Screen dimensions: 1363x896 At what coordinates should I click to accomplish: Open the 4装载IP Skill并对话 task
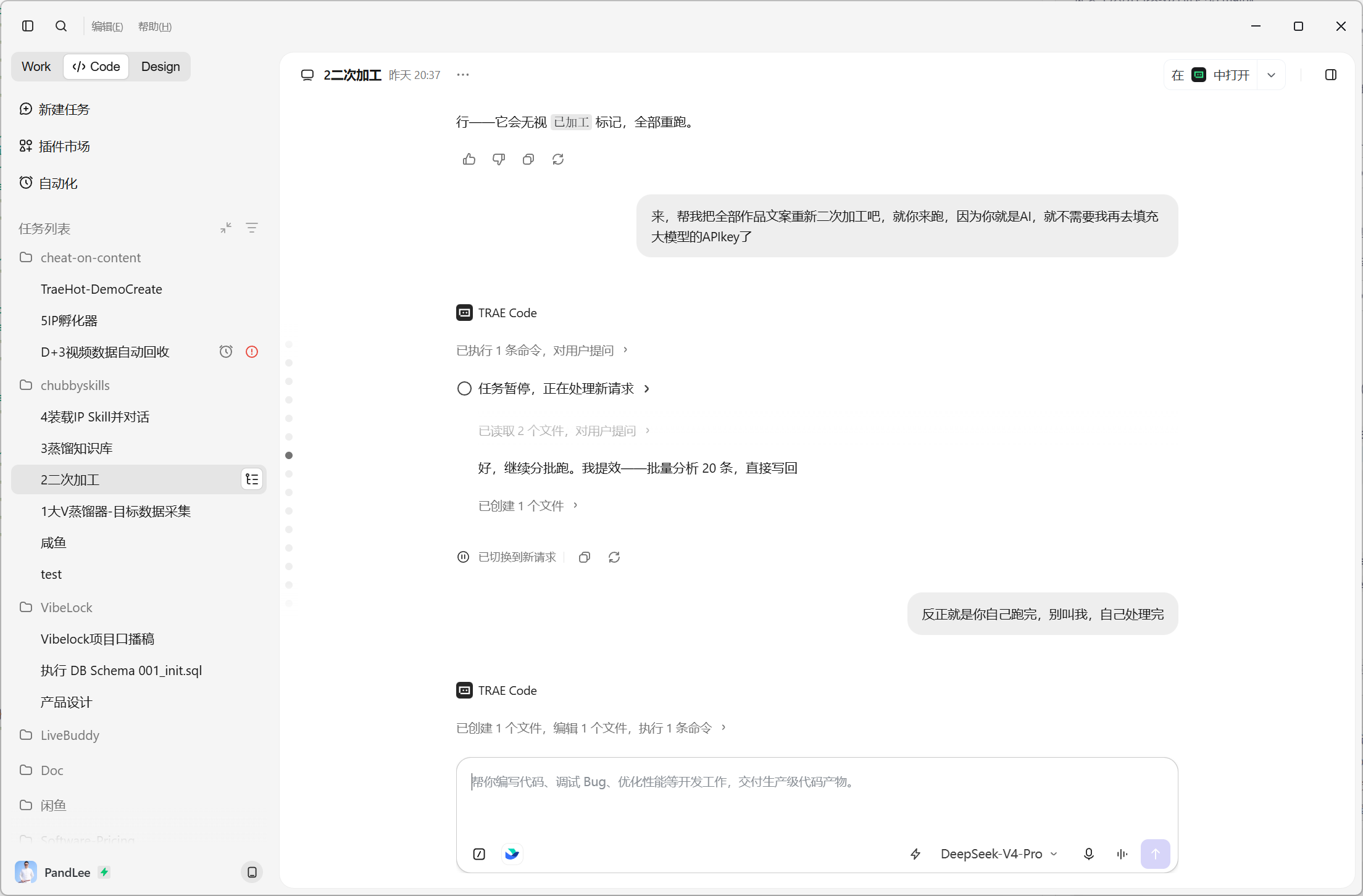tap(139, 417)
